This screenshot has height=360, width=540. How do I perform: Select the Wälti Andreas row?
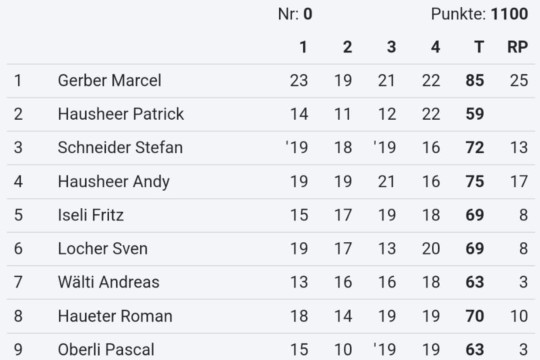click(x=271, y=282)
